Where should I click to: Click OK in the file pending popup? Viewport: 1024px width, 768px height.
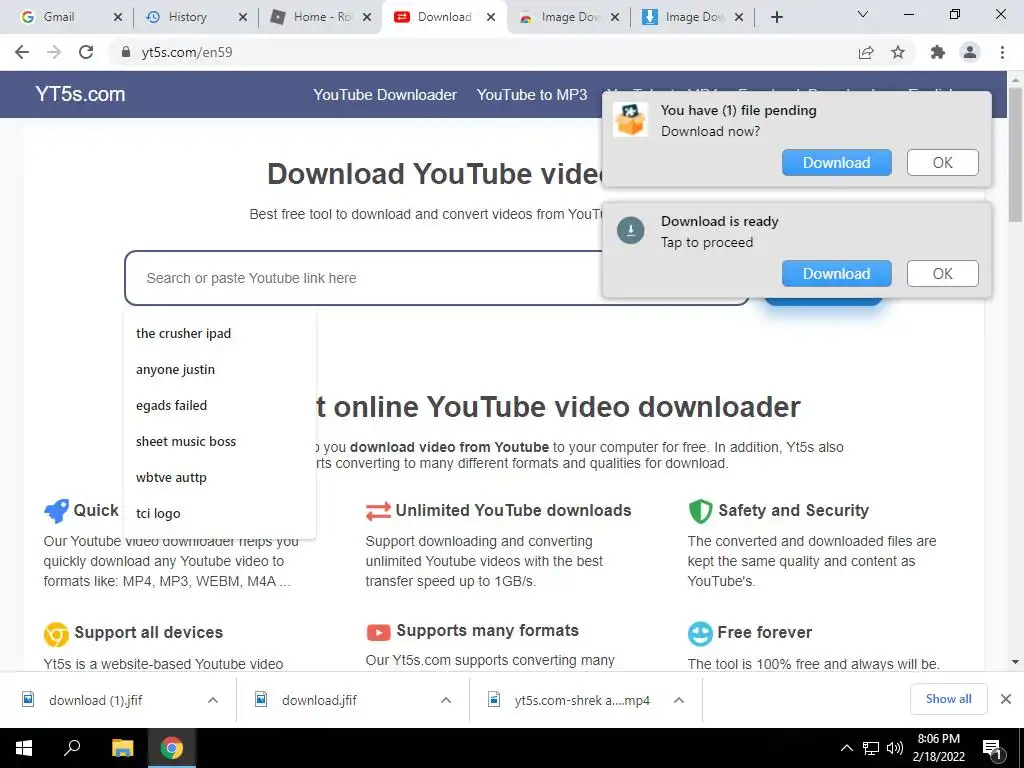tap(942, 163)
